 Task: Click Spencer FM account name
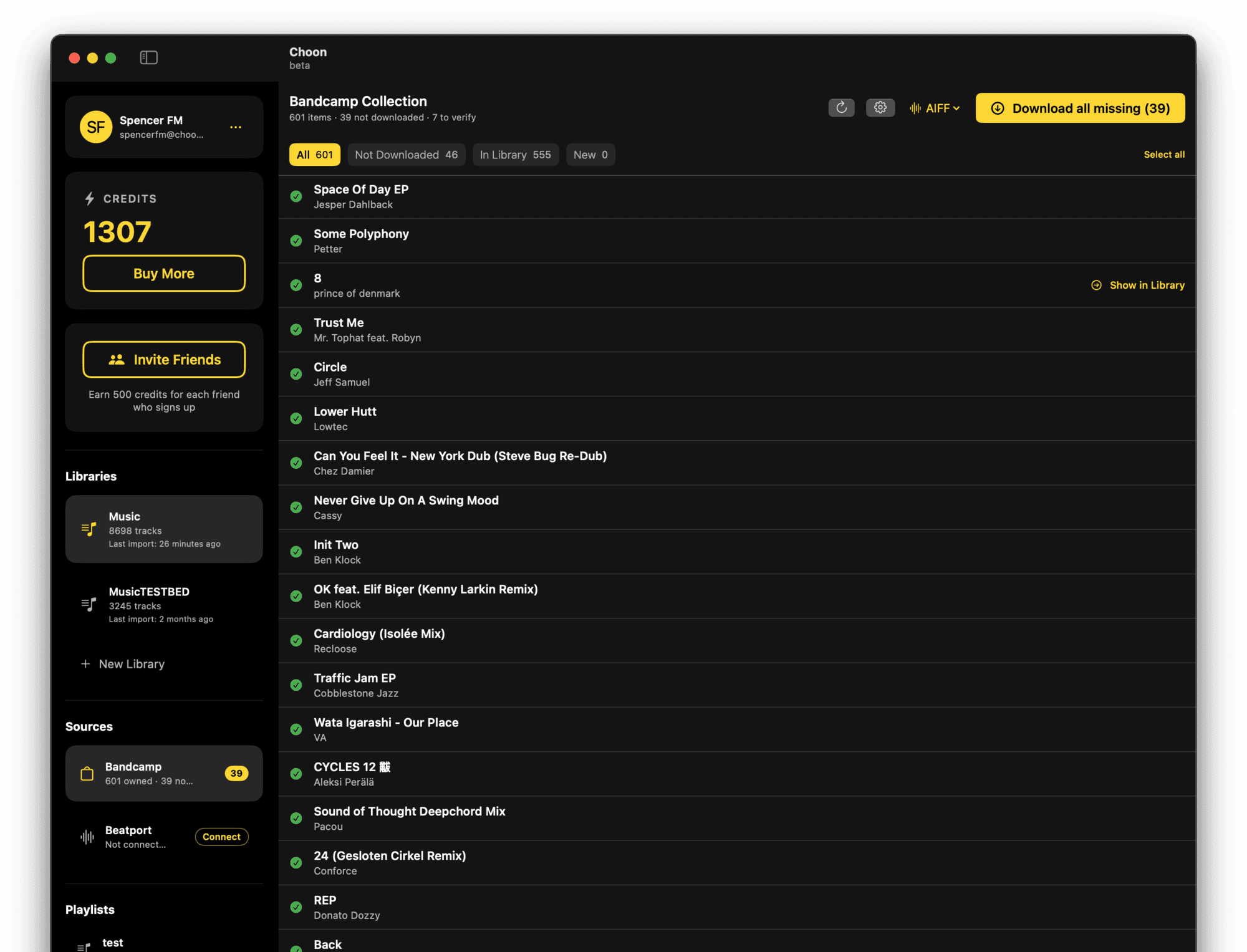[x=151, y=120]
